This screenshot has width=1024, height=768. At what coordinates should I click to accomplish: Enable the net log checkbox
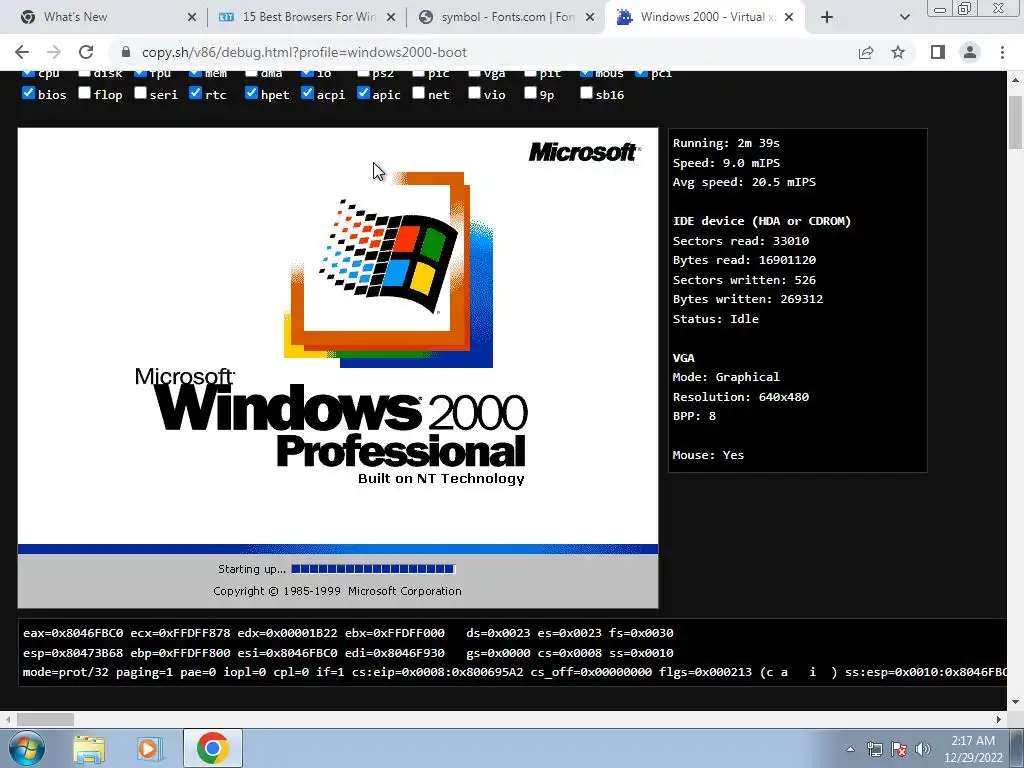[x=419, y=93]
